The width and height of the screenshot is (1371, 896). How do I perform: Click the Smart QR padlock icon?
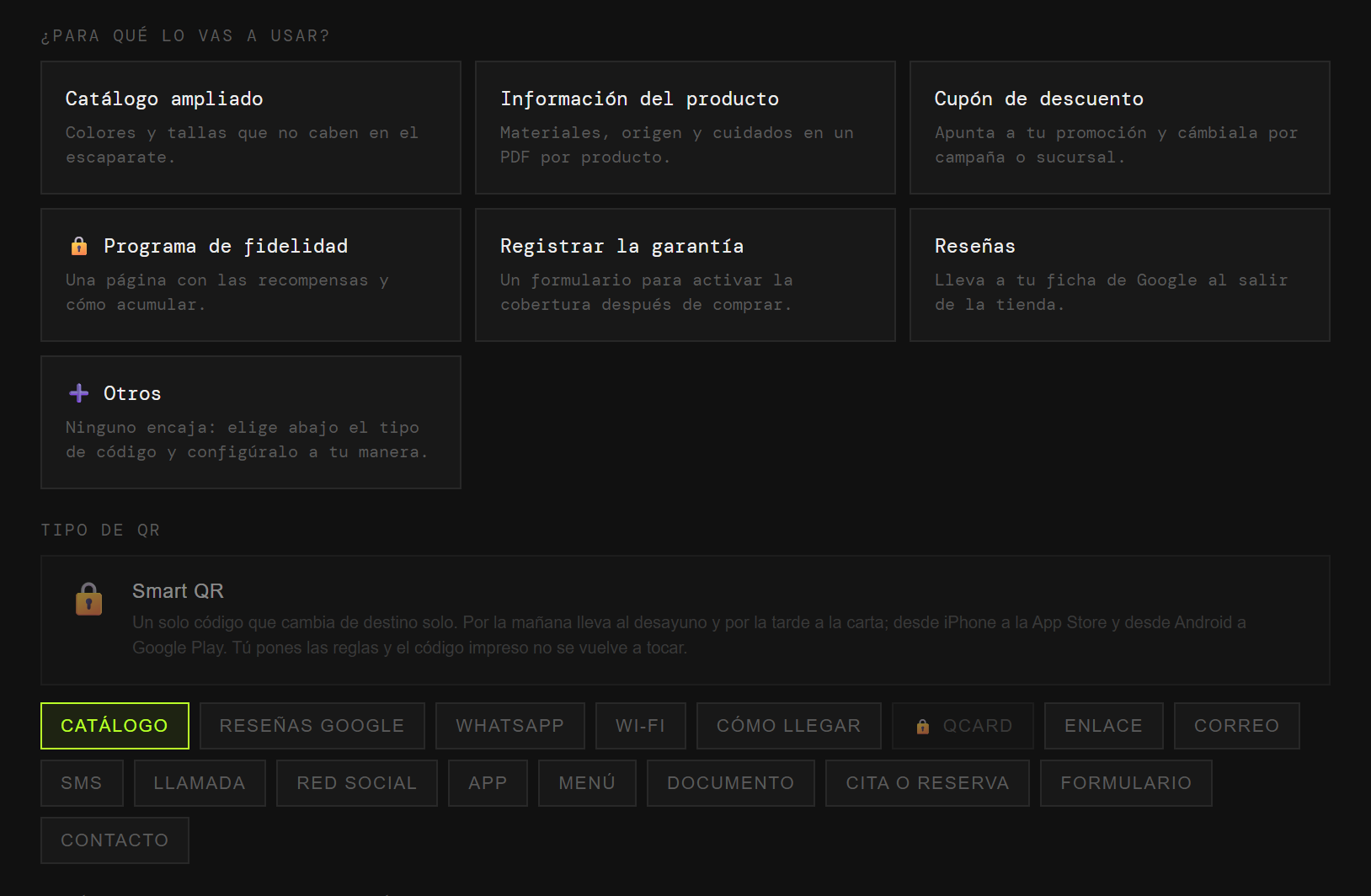pos(89,600)
